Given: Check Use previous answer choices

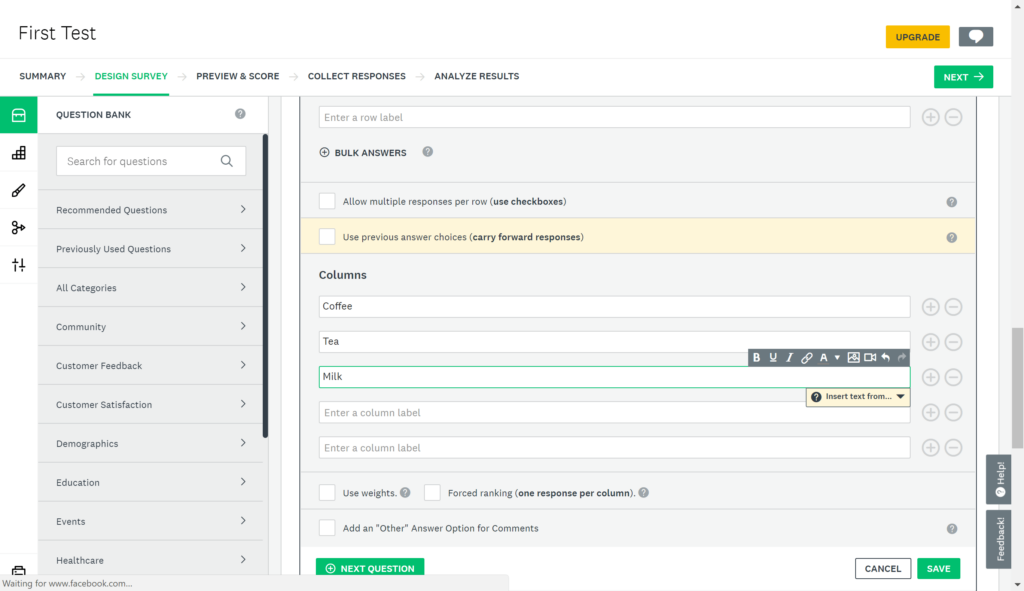Looking at the screenshot, I should coord(326,237).
